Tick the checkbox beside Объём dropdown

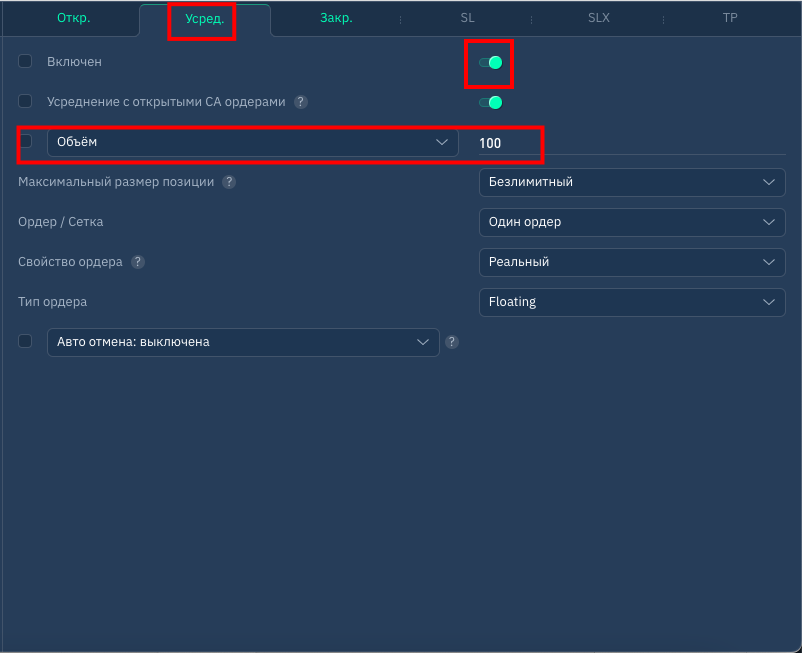pos(25,141)
